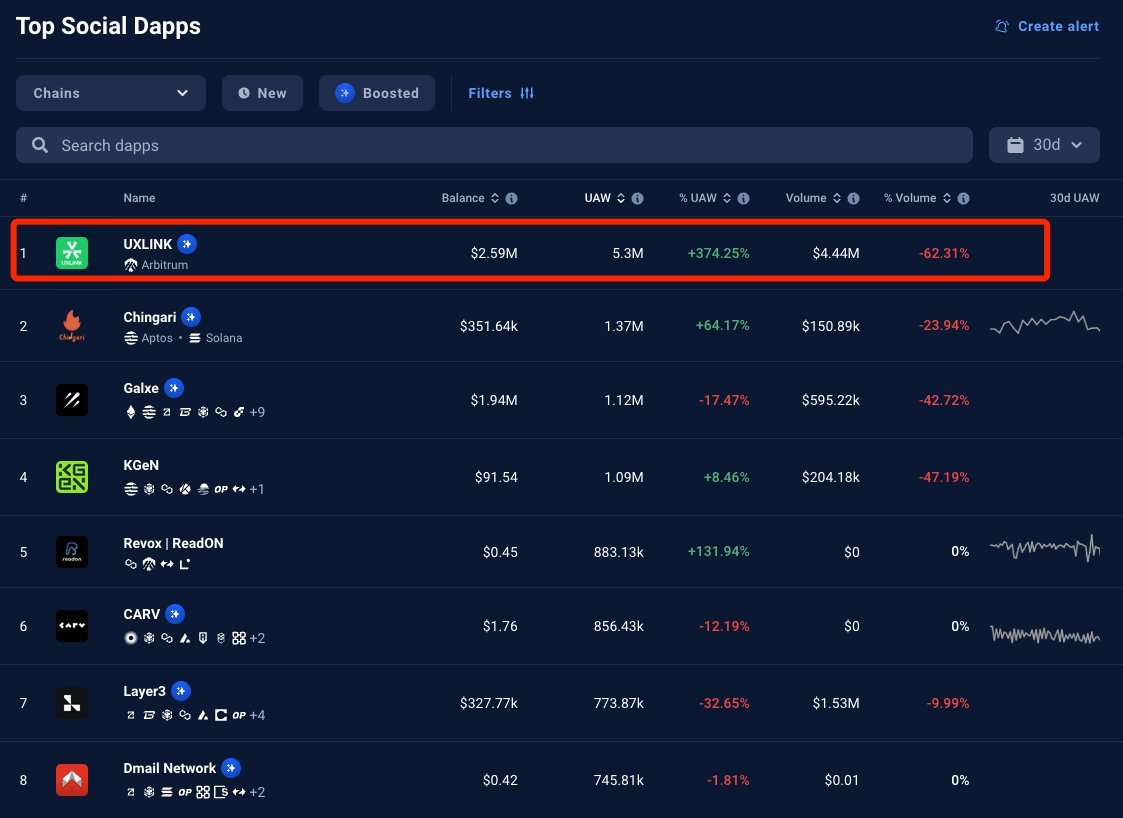Open the Chains dropdown
The image size is (1123, 818).
[111, 93]
